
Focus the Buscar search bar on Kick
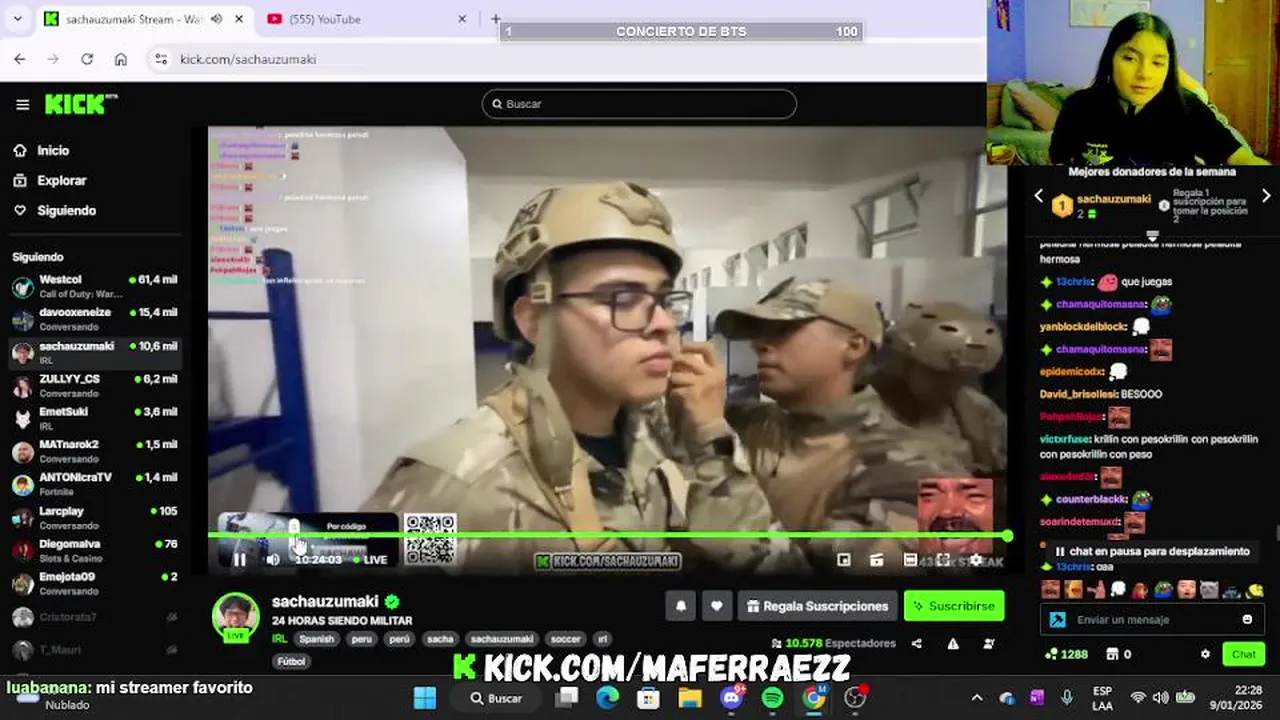[639, 104]
